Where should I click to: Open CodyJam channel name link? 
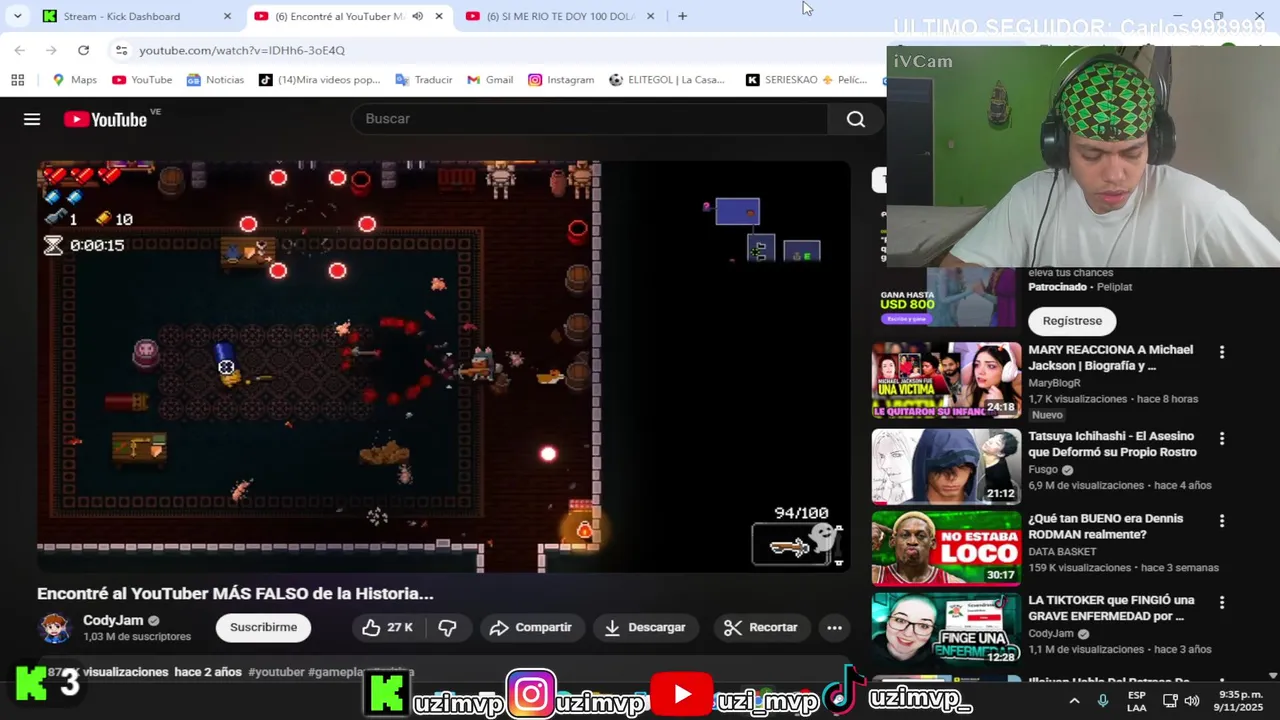[x=113, y=620]
